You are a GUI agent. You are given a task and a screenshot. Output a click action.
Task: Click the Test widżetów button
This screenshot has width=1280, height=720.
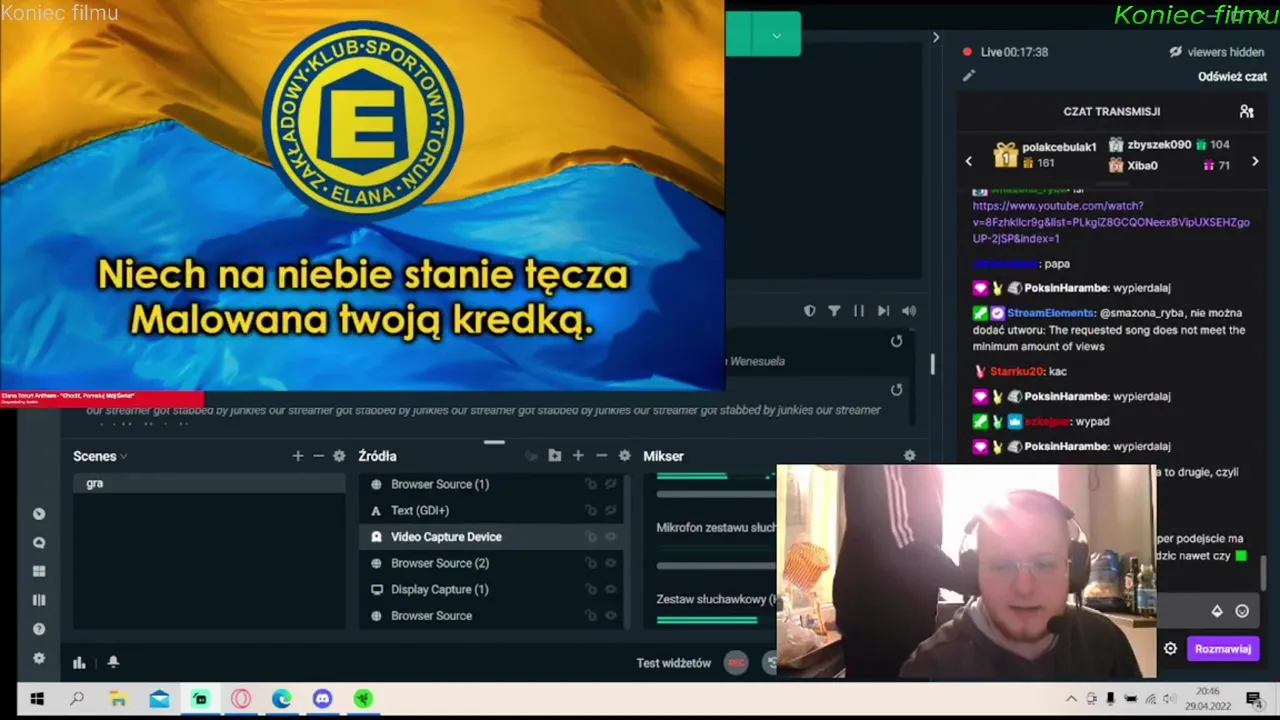click(674, 663)
